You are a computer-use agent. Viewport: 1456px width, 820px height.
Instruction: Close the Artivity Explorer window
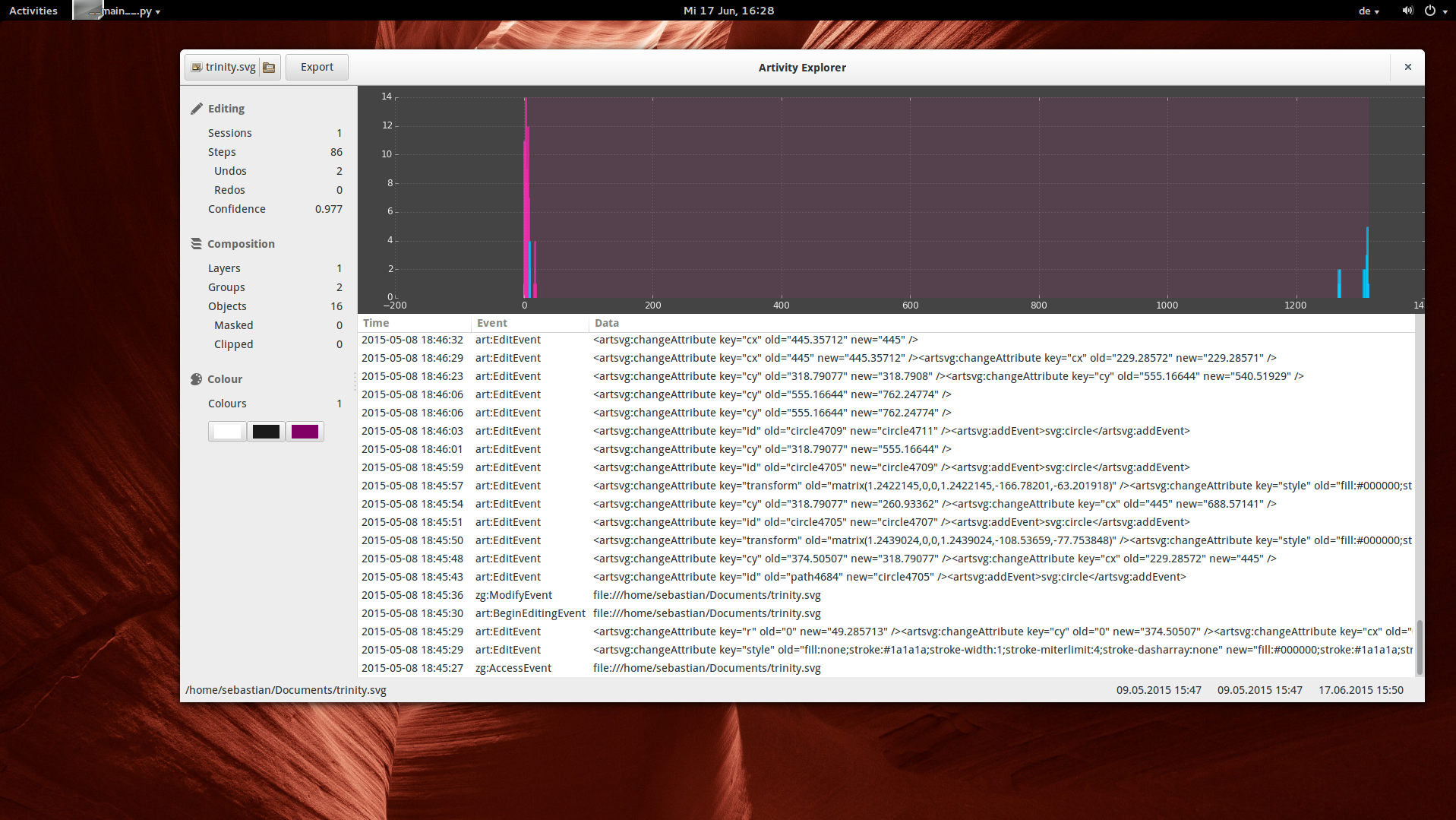click(1407, 67)
